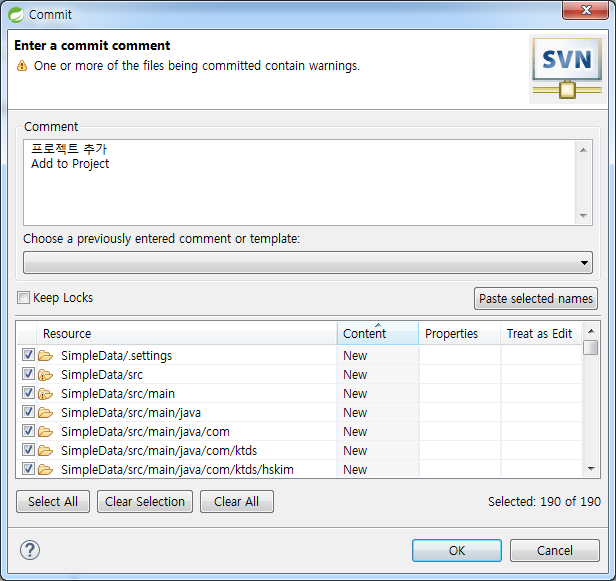
Task: Click the warning folder icon for SimpleData/src/main
Action: coord(46,394)
